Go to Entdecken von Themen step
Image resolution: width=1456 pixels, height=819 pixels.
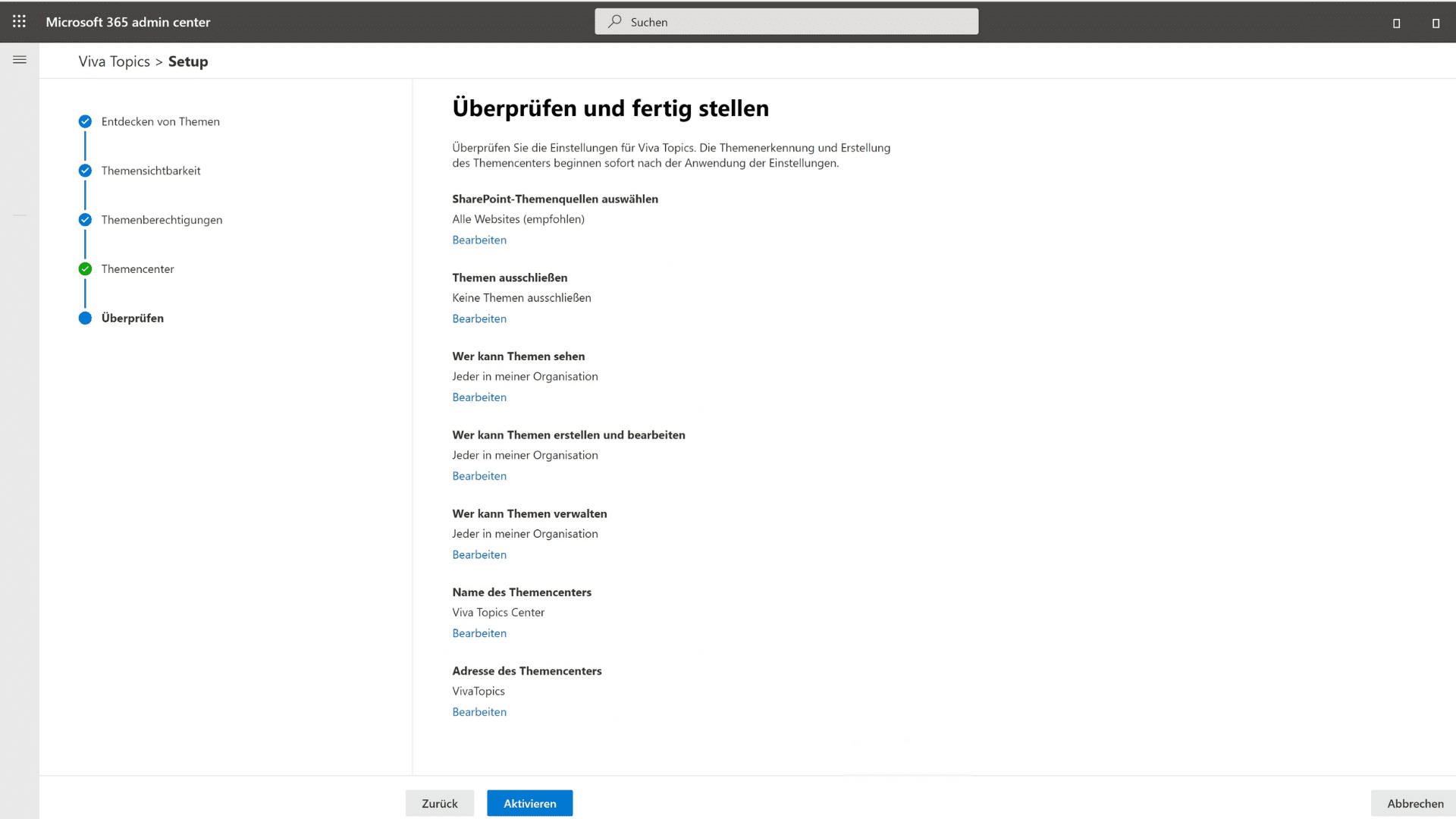(x=160, y=121)
